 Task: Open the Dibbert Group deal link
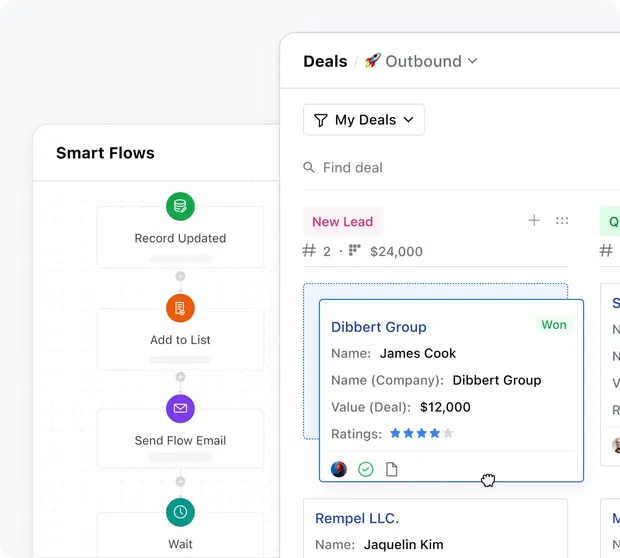point(378,327)
